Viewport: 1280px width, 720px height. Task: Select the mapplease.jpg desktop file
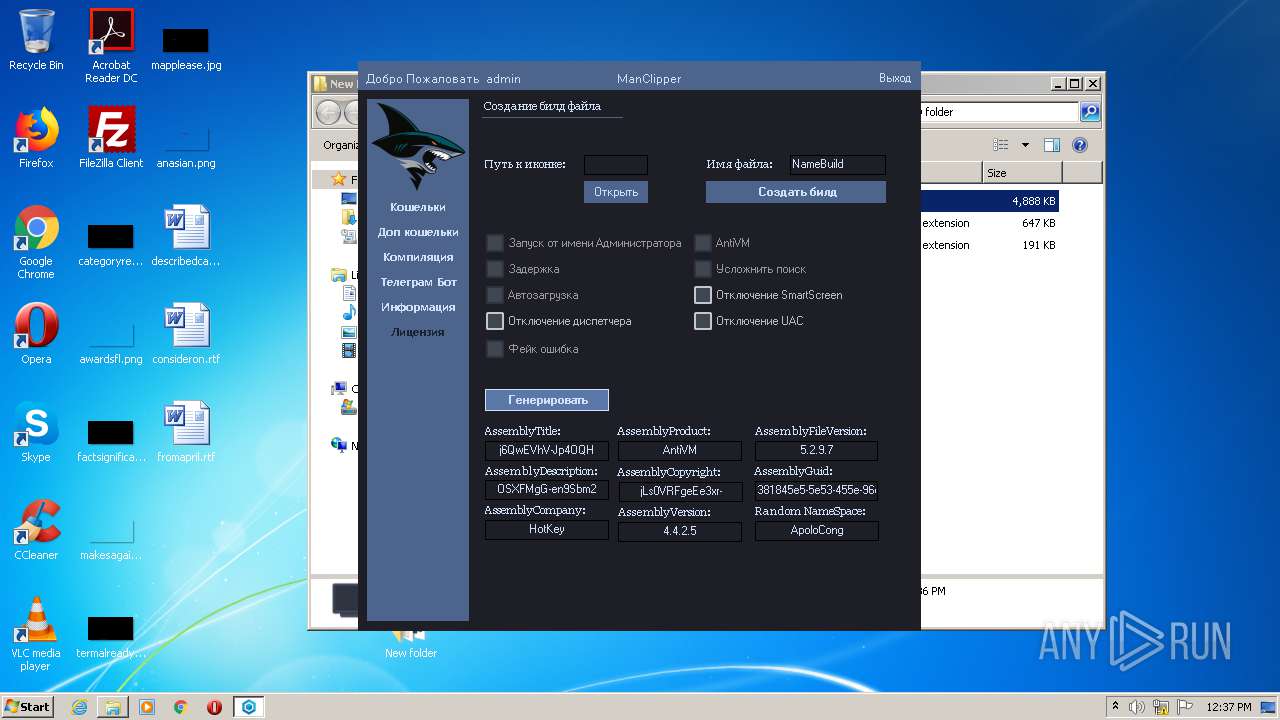(x=186, y=48)
